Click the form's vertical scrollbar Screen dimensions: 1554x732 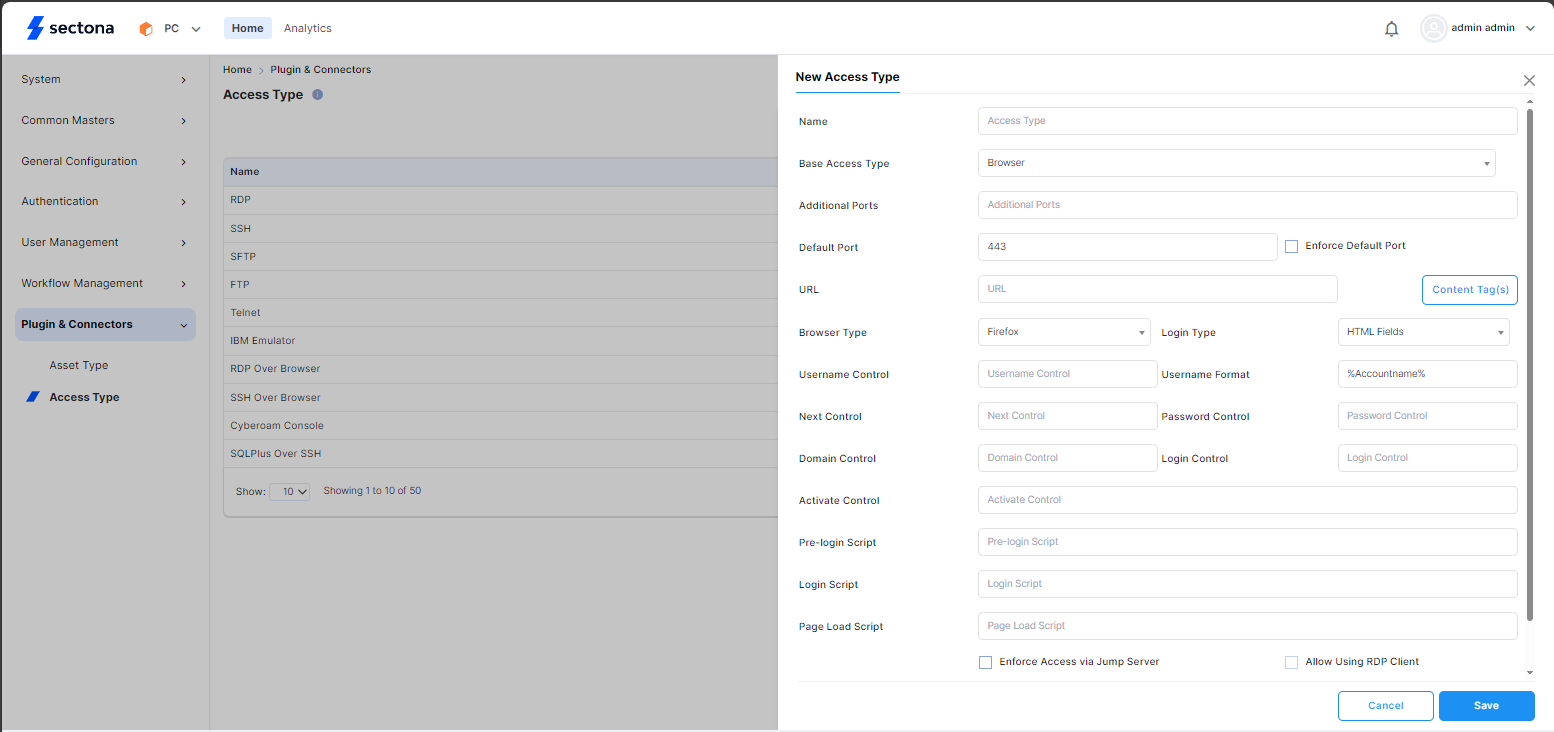1528,360
